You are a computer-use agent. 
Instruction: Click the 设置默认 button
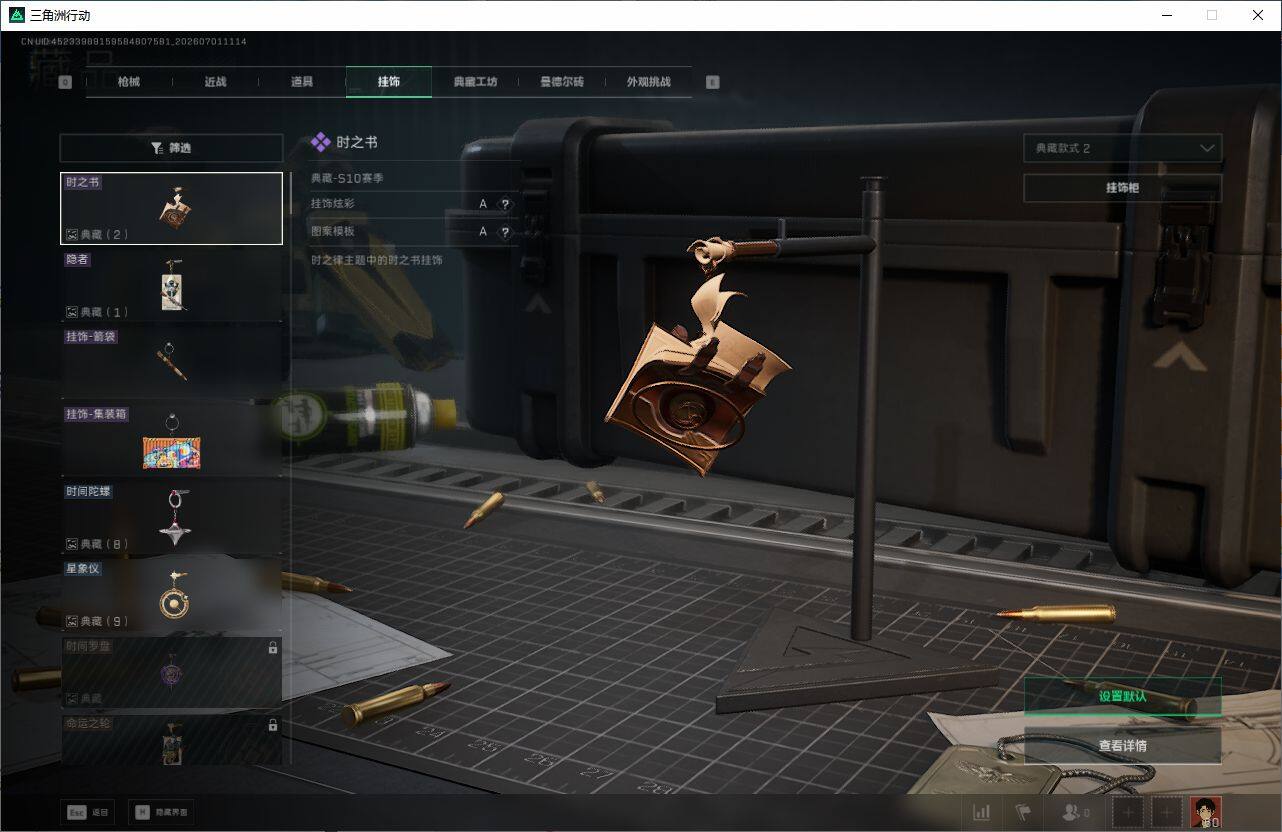point(1122,697)
